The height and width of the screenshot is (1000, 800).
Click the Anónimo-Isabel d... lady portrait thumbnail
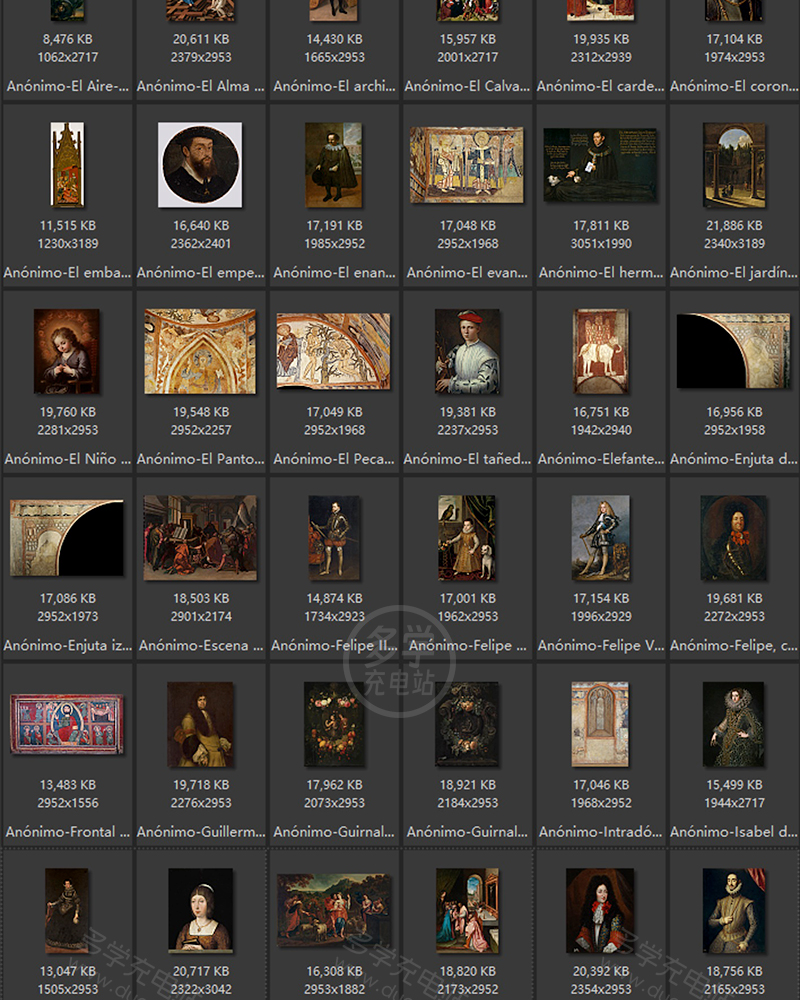(734, 724)
